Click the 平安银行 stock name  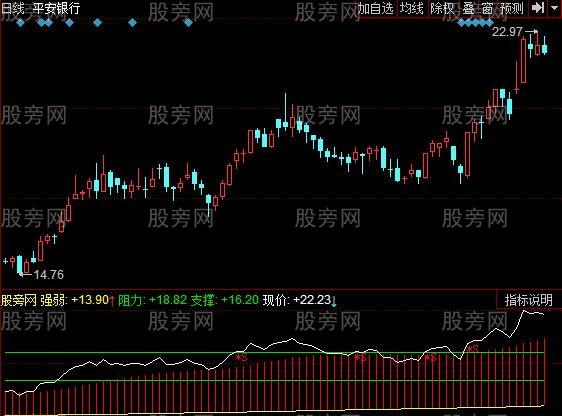57,8
